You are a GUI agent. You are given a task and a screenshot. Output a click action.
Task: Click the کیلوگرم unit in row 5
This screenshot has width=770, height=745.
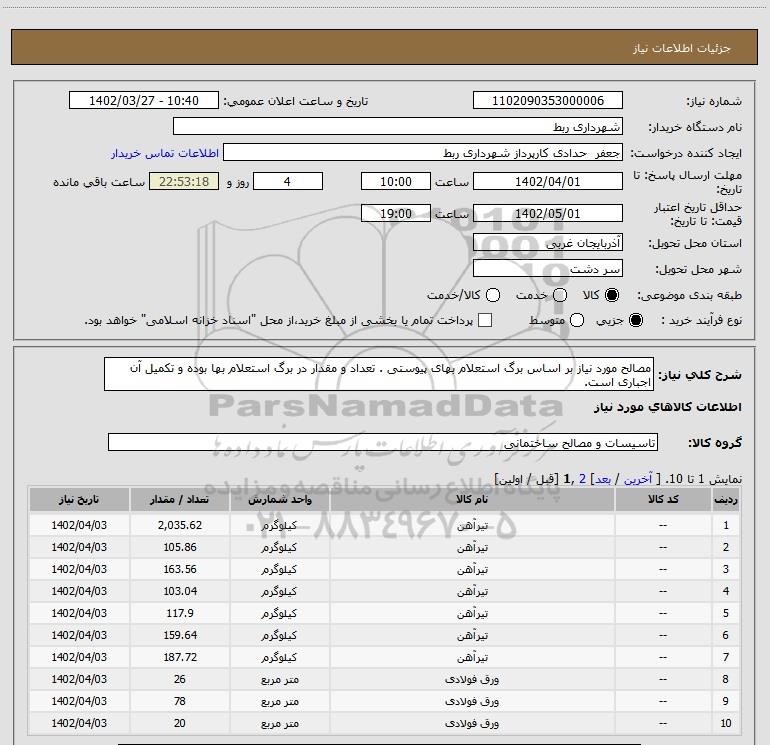click(279, 613)
